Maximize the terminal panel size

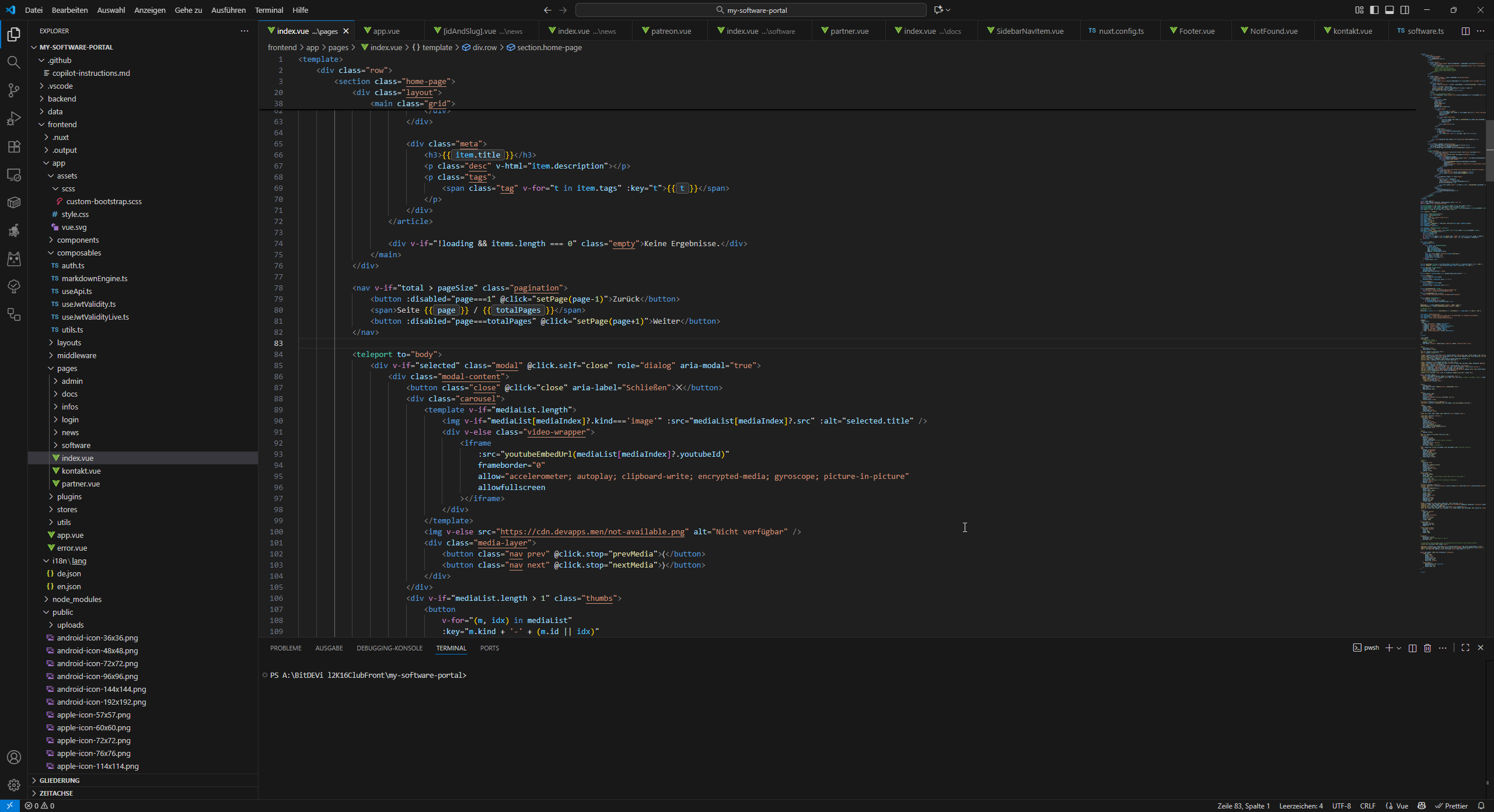click(x=1465, y=648)
